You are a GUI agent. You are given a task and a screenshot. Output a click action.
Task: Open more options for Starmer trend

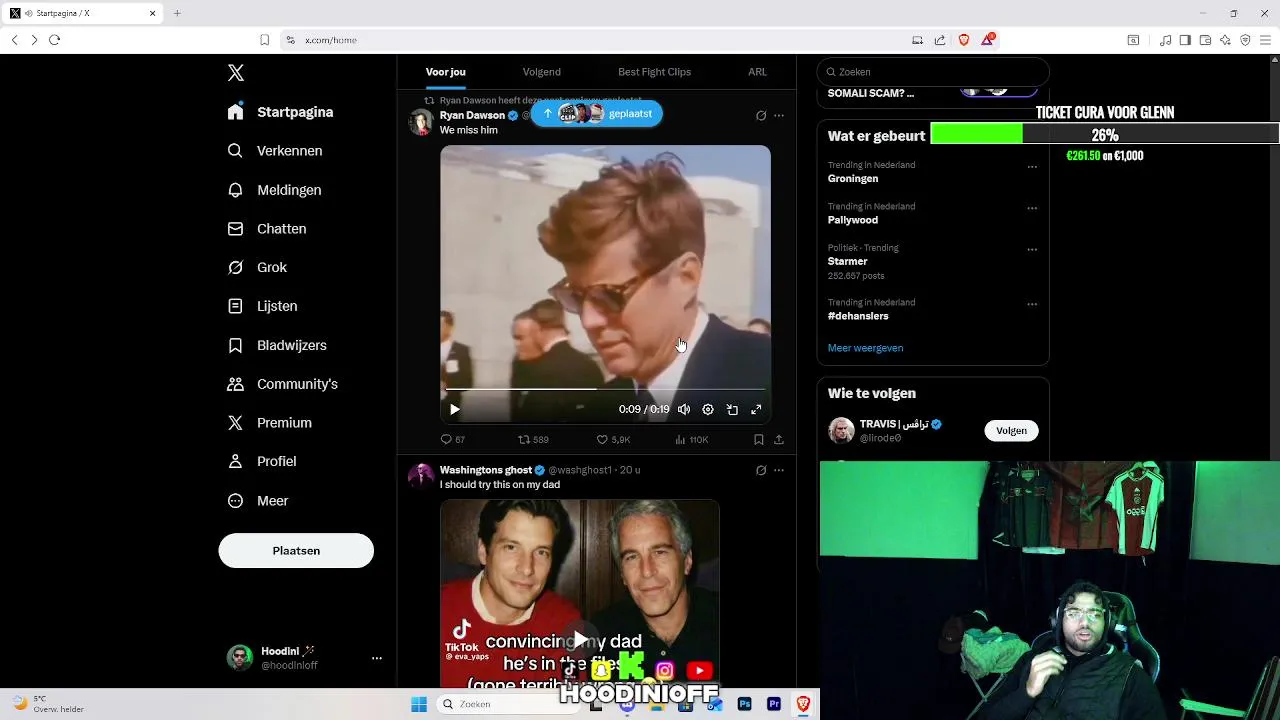pyautogui.click(x=1032, y=249)
